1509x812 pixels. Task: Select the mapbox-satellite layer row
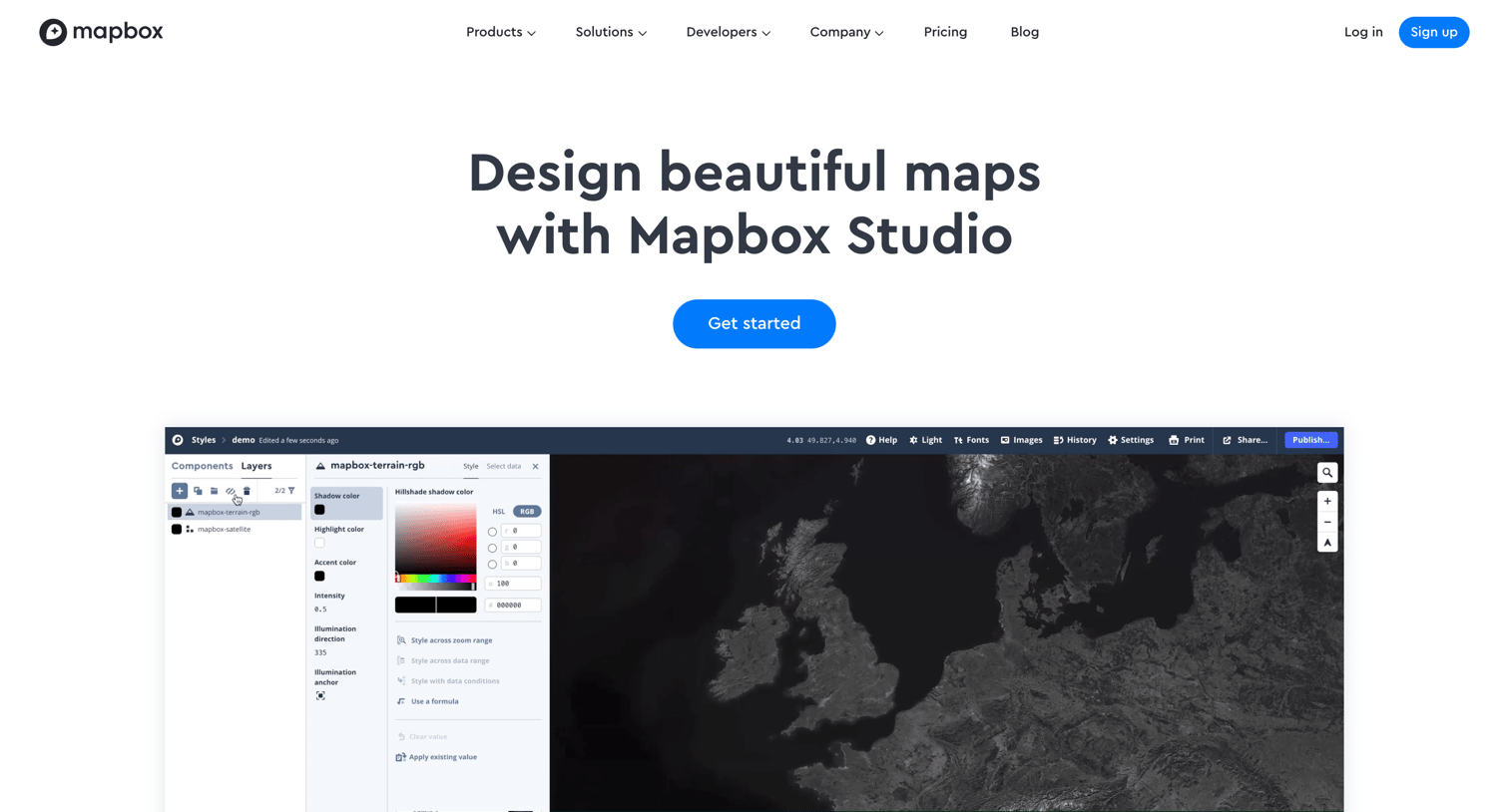235,530
